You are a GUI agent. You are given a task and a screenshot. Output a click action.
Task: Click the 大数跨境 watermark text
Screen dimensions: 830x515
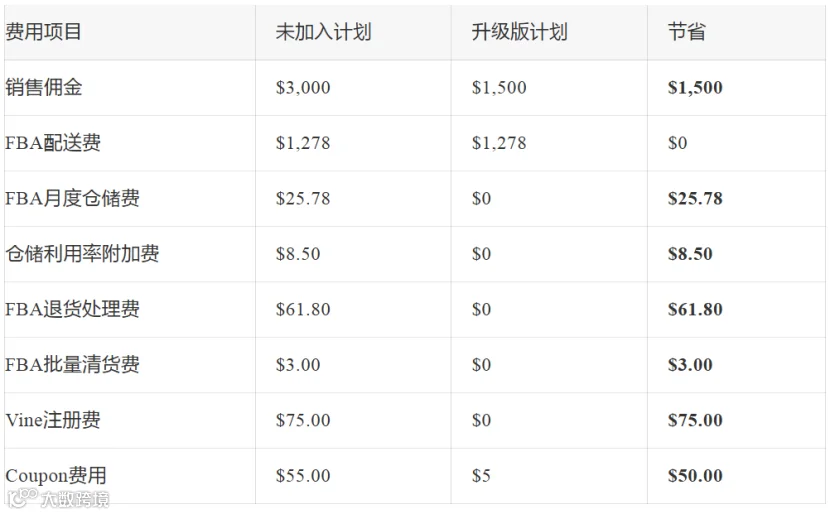(75, 499)
